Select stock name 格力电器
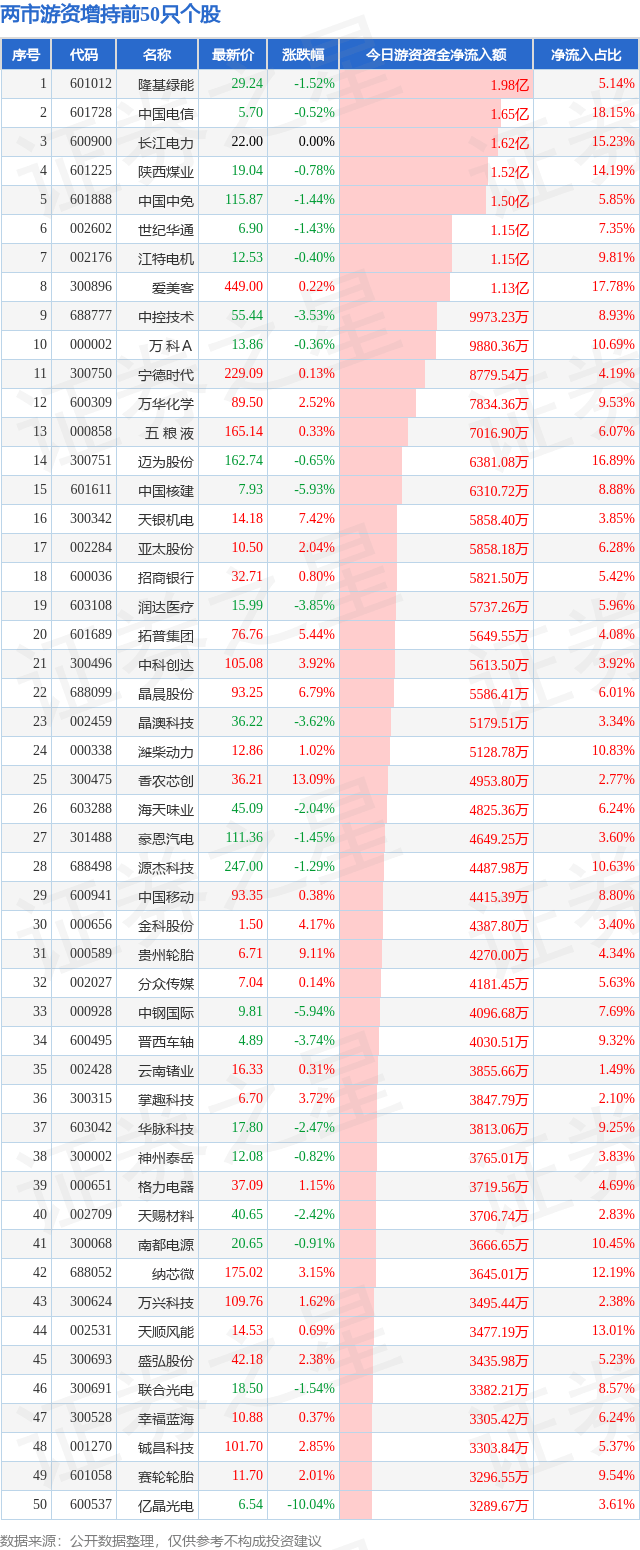 tap(166, 1186)
